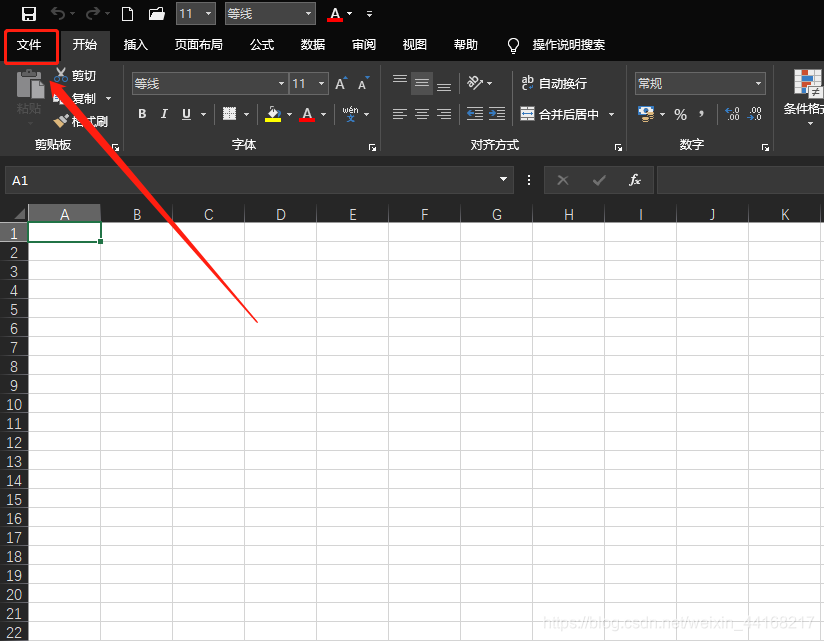Toggle middle vertical alignment

pos(422,82)
